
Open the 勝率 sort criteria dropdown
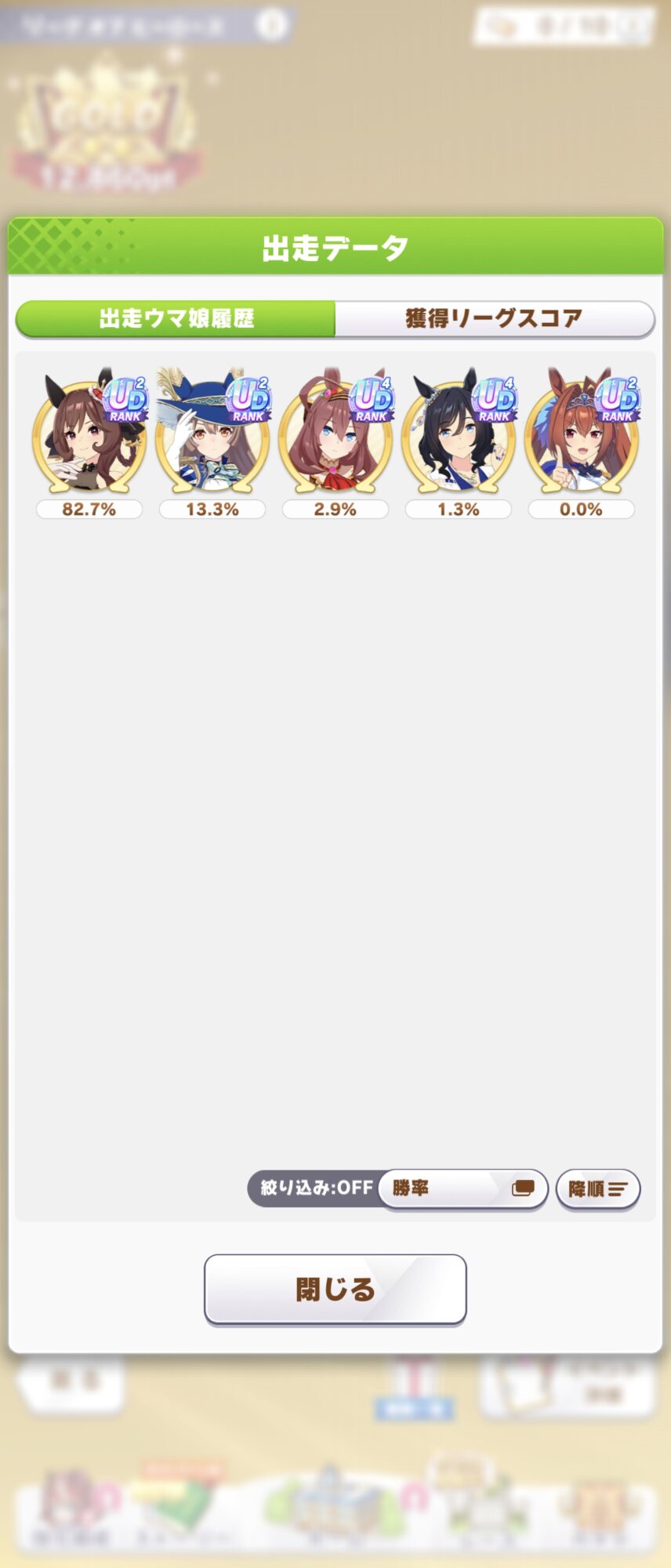point(462,1189)
